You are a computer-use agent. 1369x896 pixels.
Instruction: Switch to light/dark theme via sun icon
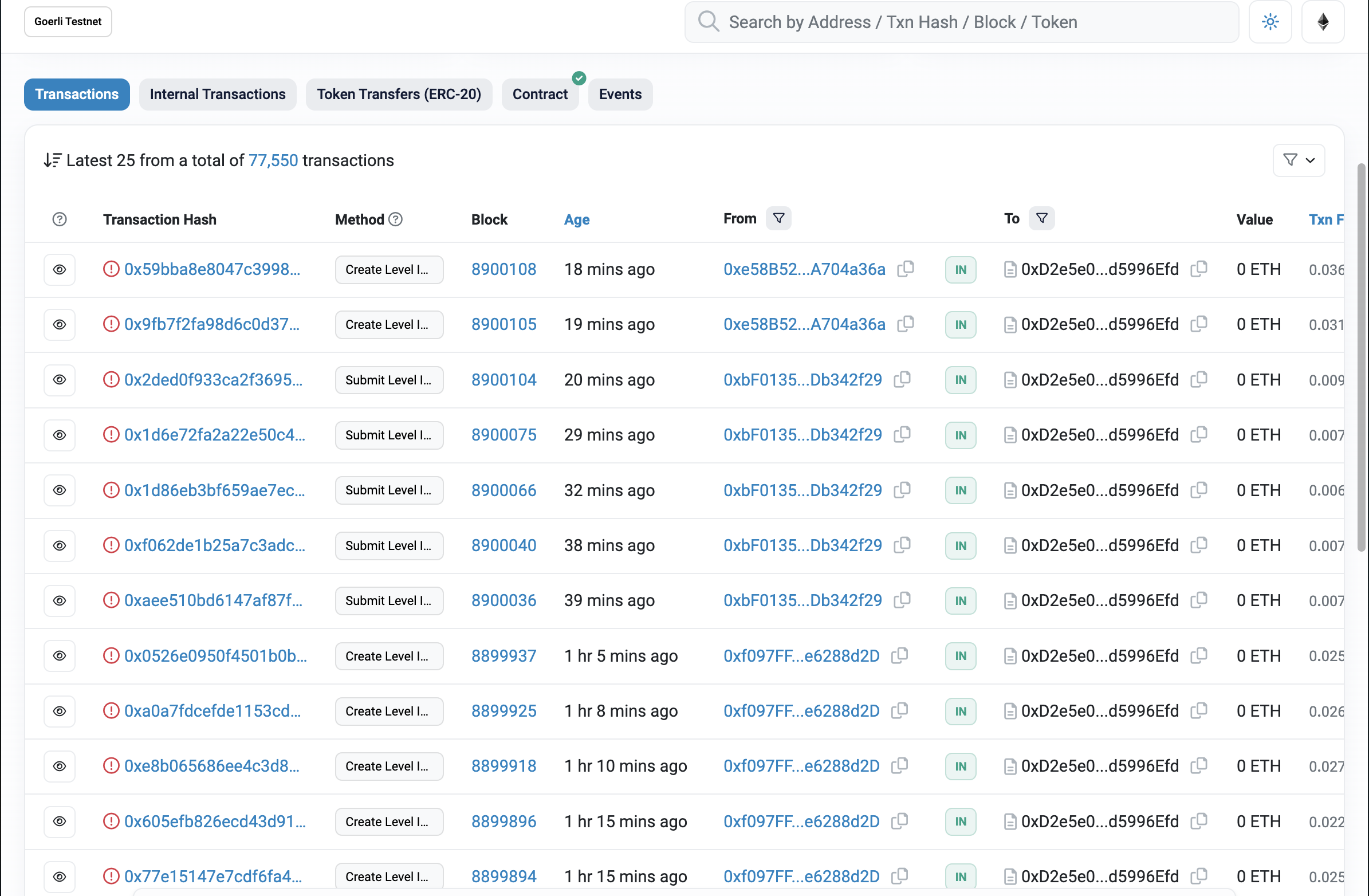[1270, 22]
